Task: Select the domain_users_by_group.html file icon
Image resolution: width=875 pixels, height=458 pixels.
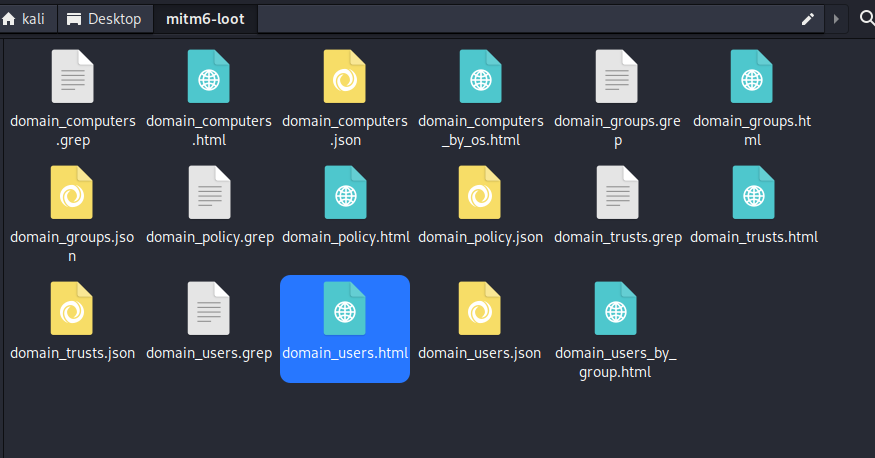Action: [616, 308]
